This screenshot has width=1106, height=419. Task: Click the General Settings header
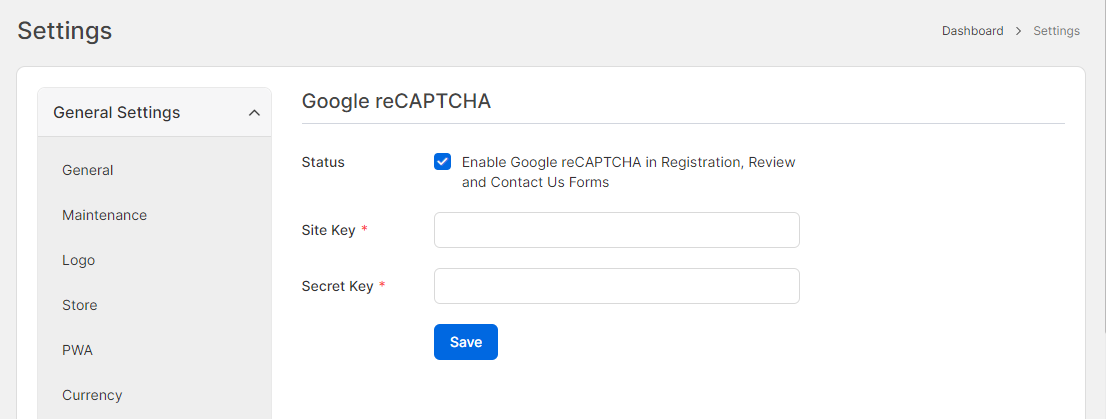click(154, 112)
